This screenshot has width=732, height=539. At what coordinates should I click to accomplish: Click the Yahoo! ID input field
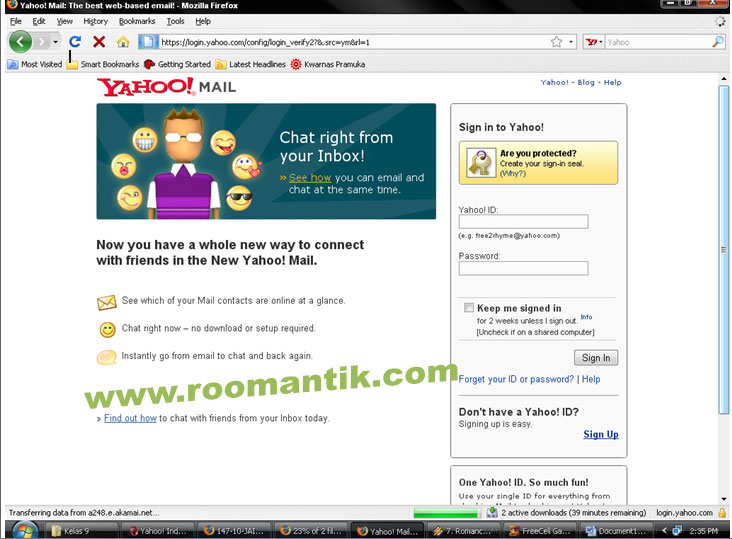[523, 222]
